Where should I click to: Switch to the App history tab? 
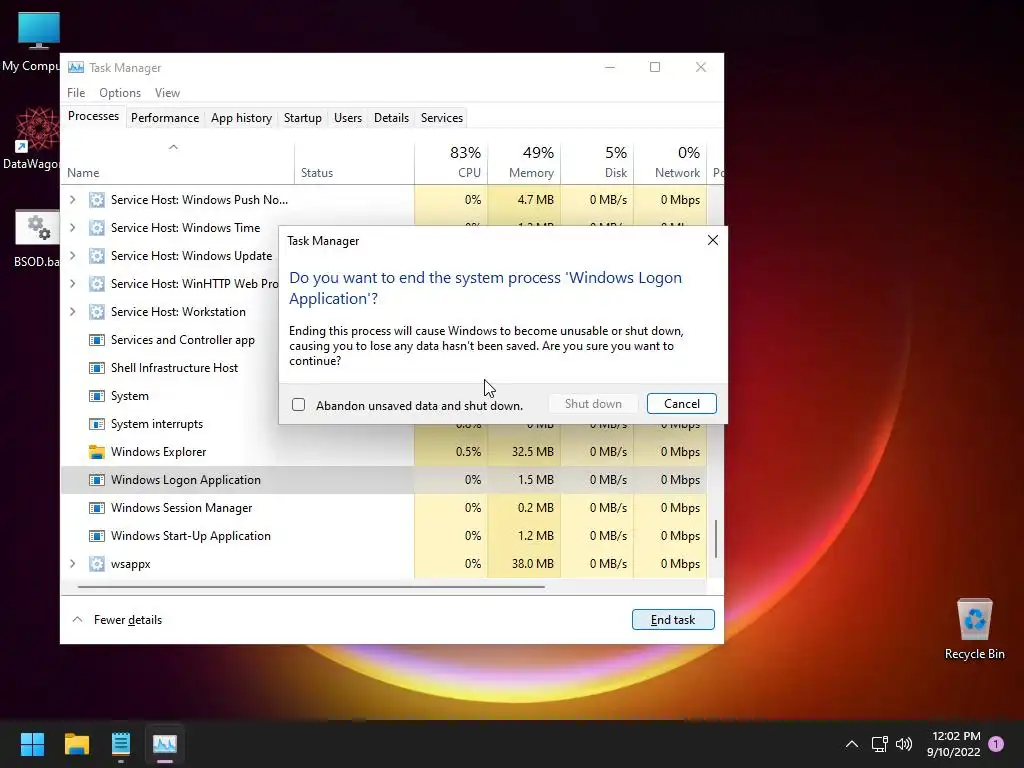[x=241, y=118]
